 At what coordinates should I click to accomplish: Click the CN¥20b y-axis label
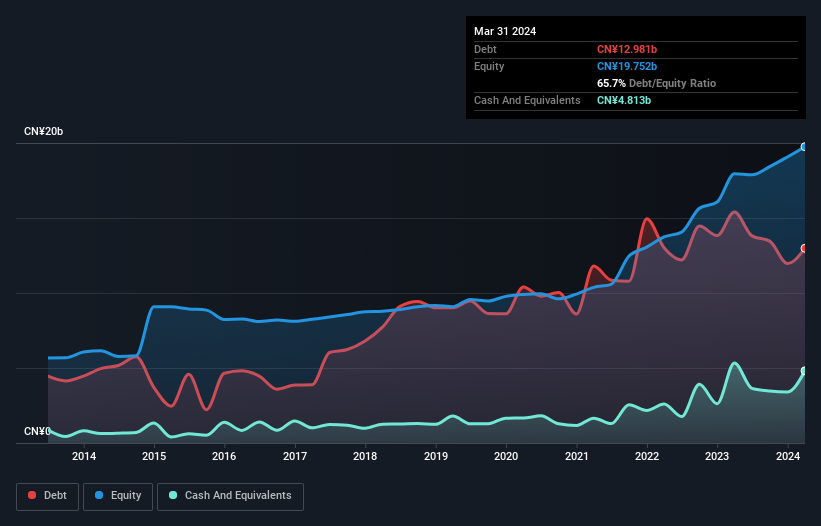[x=43, y=131]
